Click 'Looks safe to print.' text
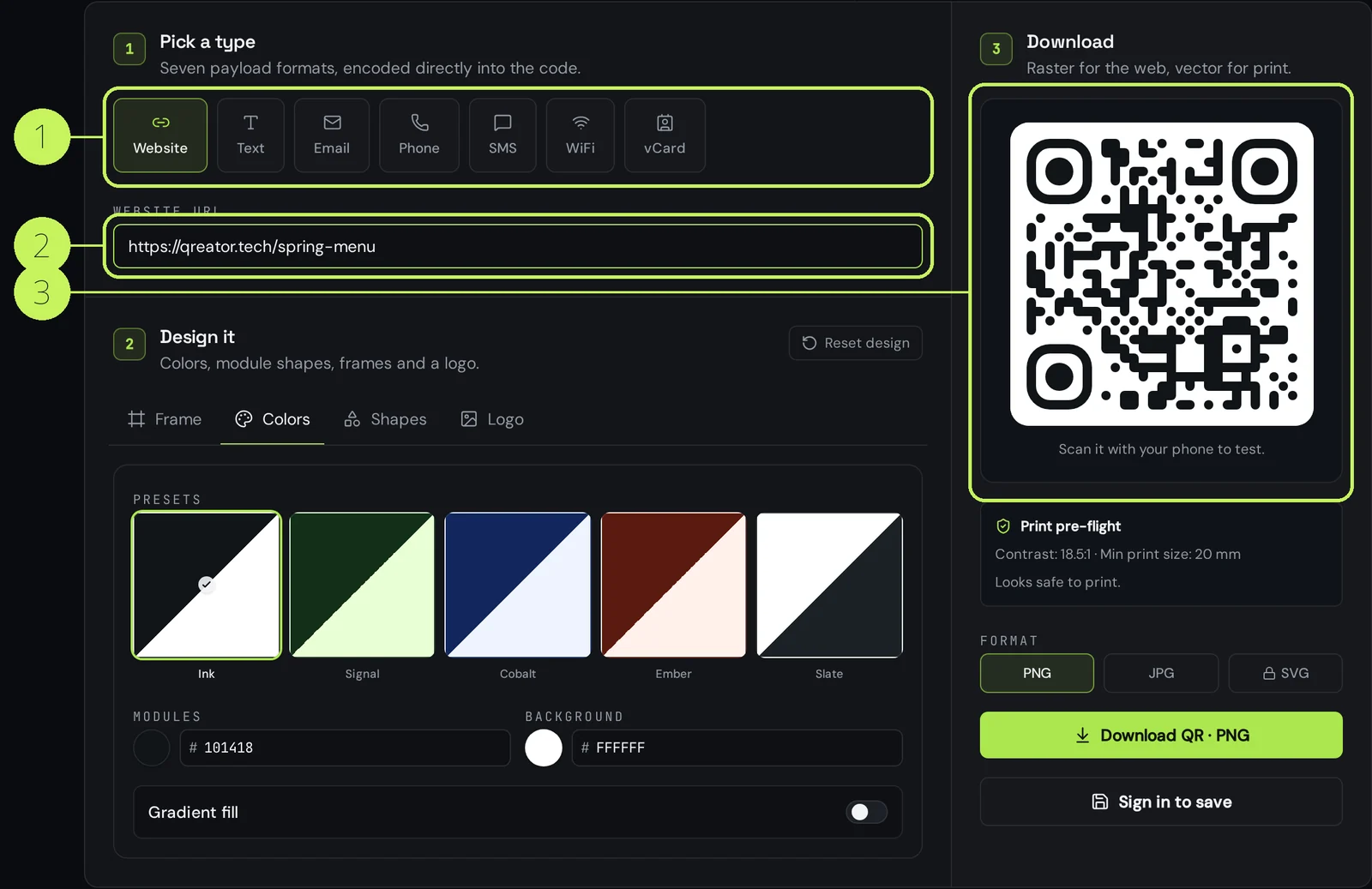1372x889 pixels. pos(1057,582)
